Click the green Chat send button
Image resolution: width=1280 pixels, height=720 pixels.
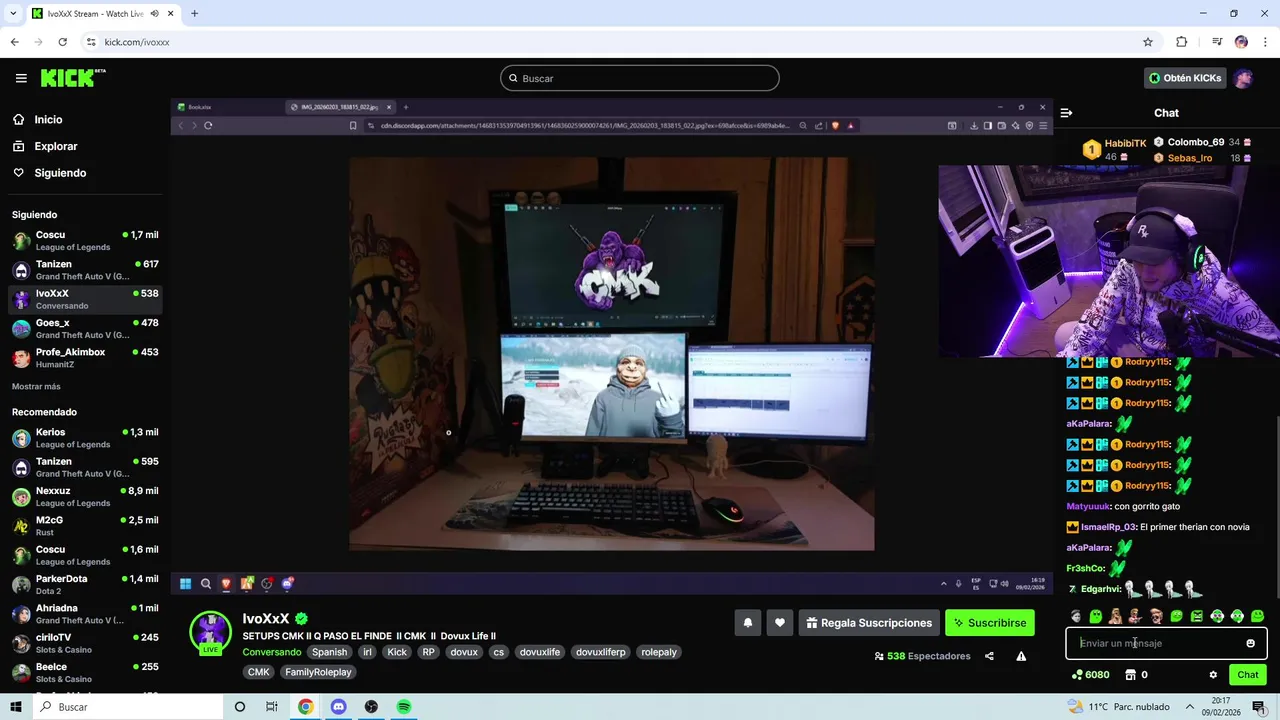pos(1248,675)
